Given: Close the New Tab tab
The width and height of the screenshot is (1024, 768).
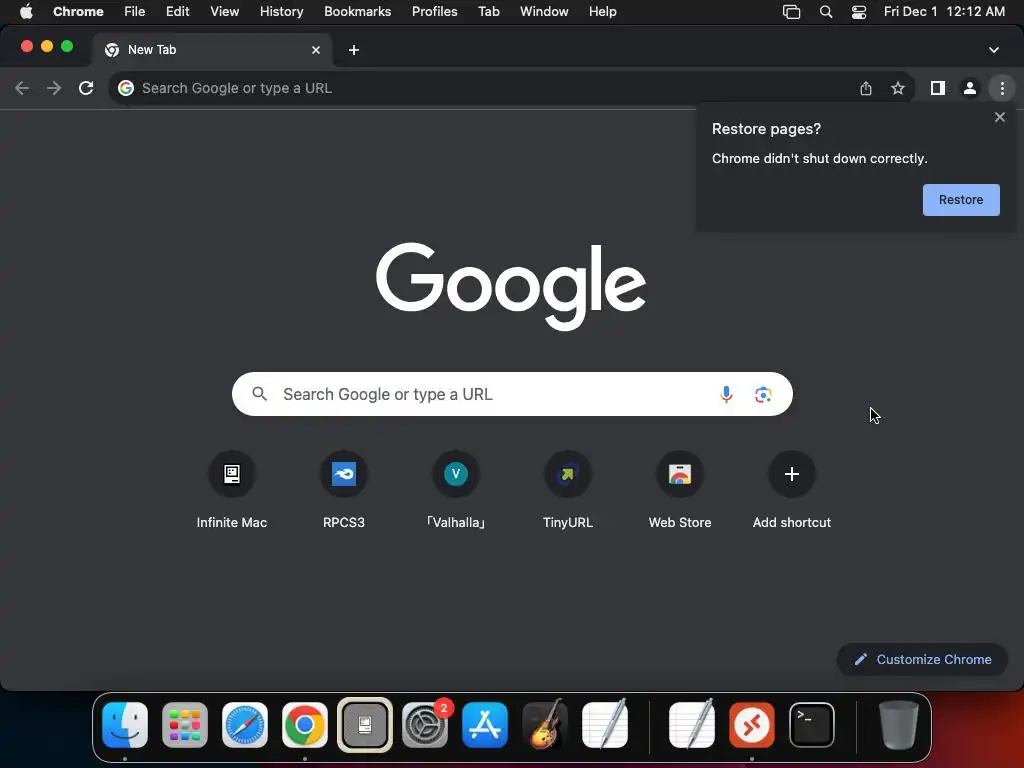Looking at the screenshot, I should [316, 50].
